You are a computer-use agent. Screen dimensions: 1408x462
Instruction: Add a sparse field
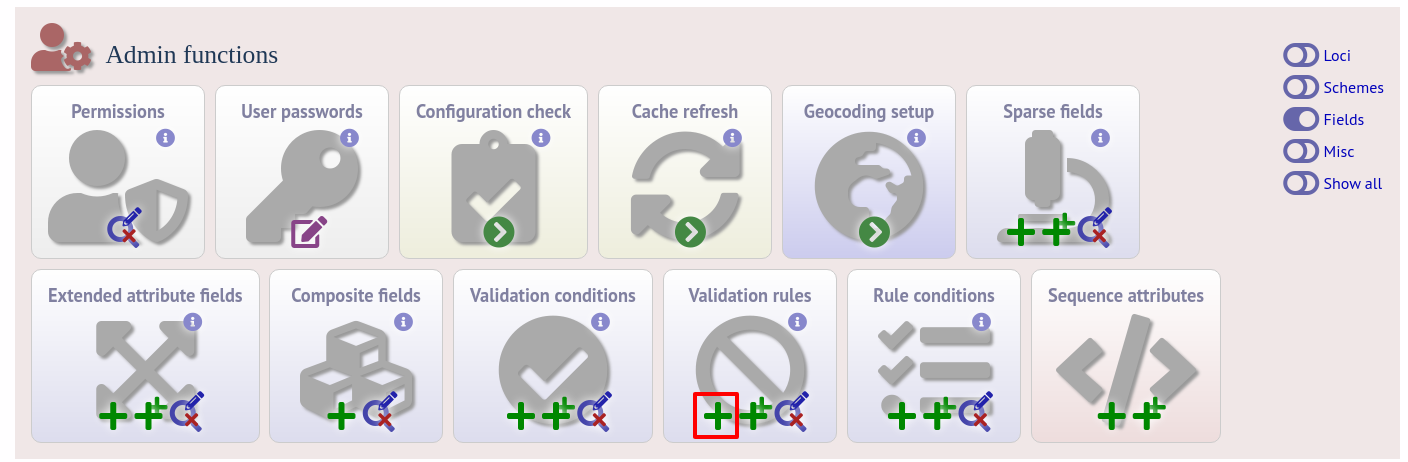pyautogui.click(x=1021, y=232)
